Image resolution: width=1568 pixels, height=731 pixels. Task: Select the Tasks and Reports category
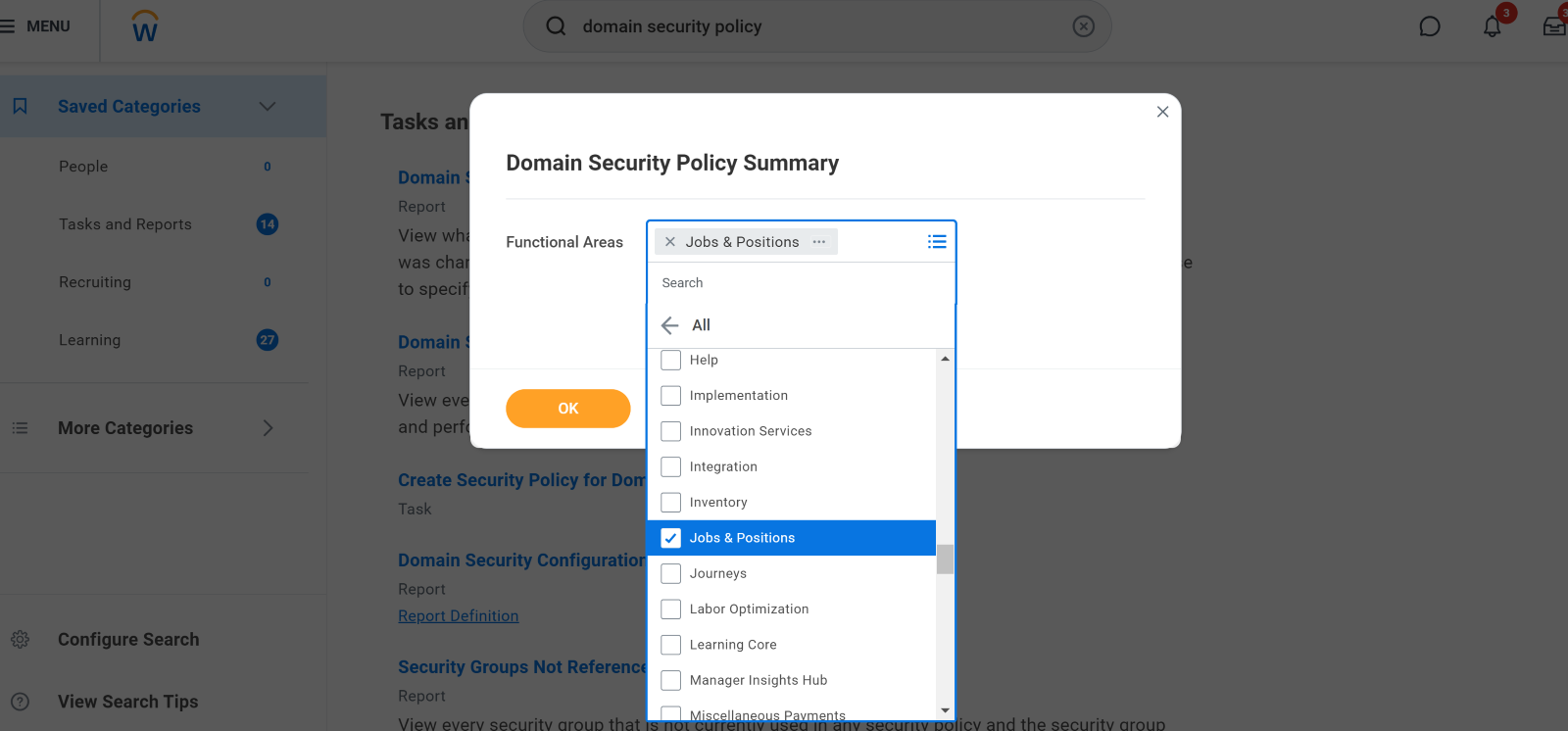coord(125,224)
